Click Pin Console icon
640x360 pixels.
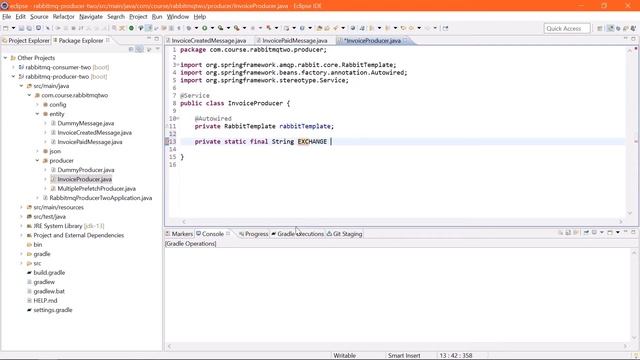586,233
